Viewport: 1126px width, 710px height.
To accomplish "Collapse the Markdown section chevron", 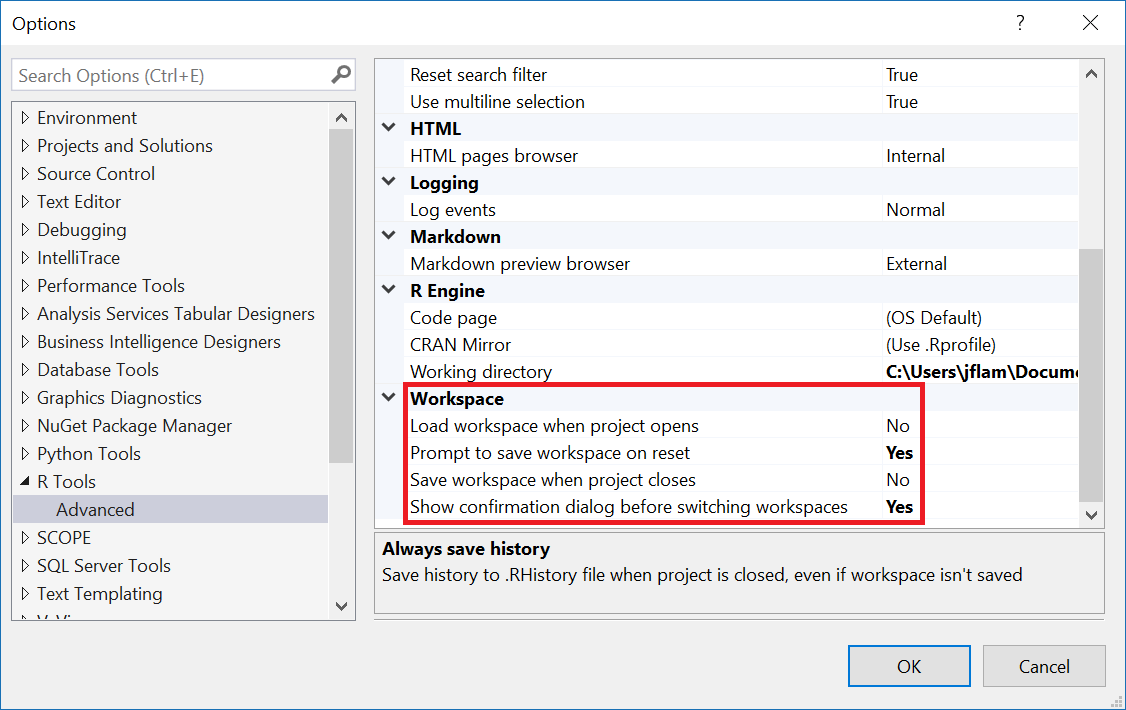I will 388,235.
